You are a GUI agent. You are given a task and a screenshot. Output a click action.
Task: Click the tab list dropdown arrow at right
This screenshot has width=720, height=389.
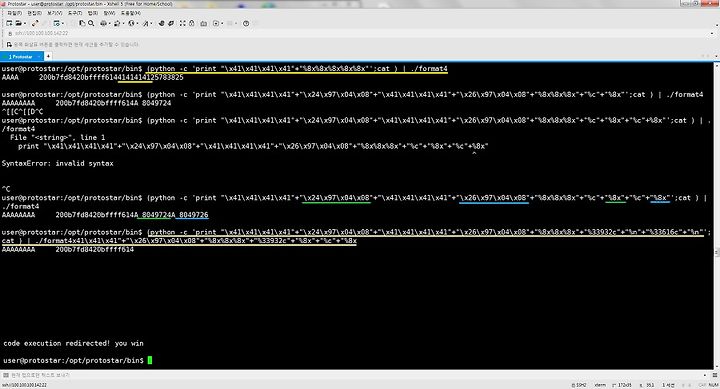(715, 56)
